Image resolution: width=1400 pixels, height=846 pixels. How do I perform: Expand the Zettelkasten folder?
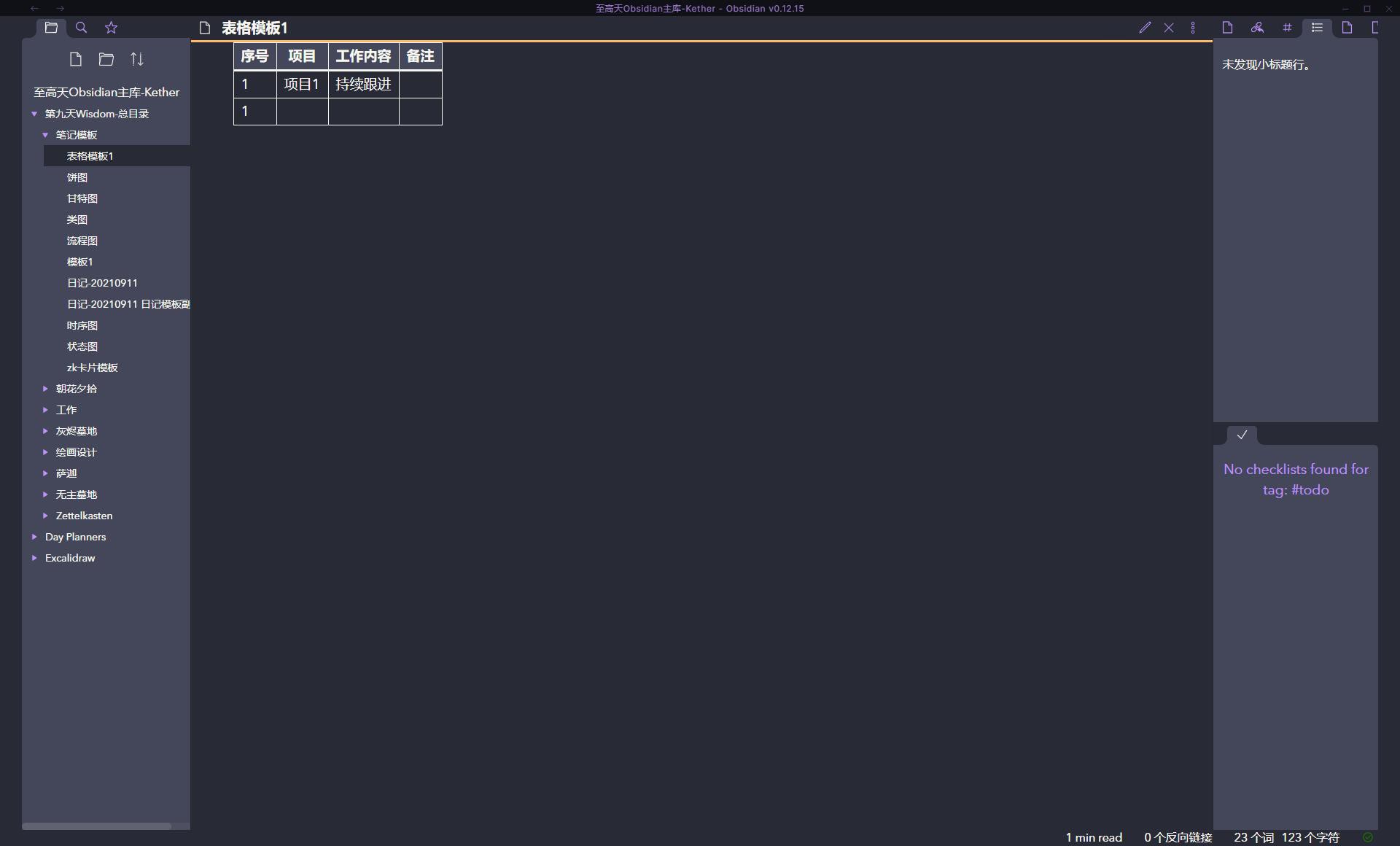point(45,516)
